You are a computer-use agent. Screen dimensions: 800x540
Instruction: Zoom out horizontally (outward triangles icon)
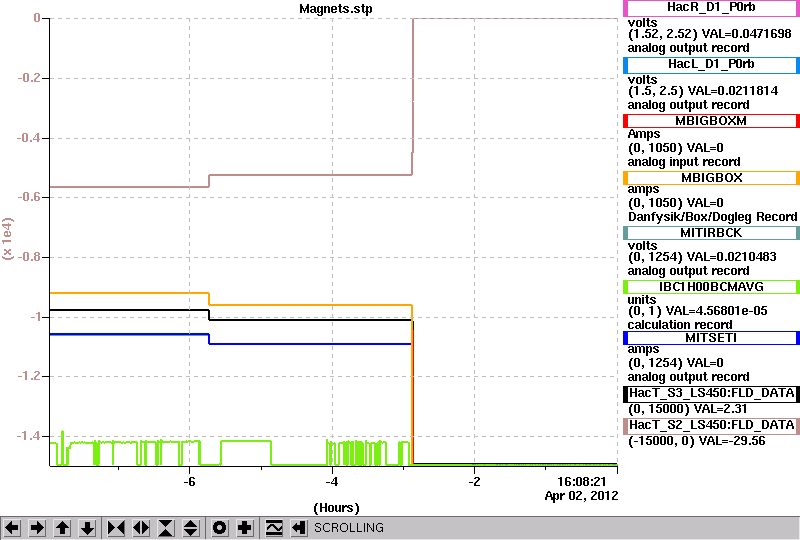pyautogui.click(x=141, y=528)
